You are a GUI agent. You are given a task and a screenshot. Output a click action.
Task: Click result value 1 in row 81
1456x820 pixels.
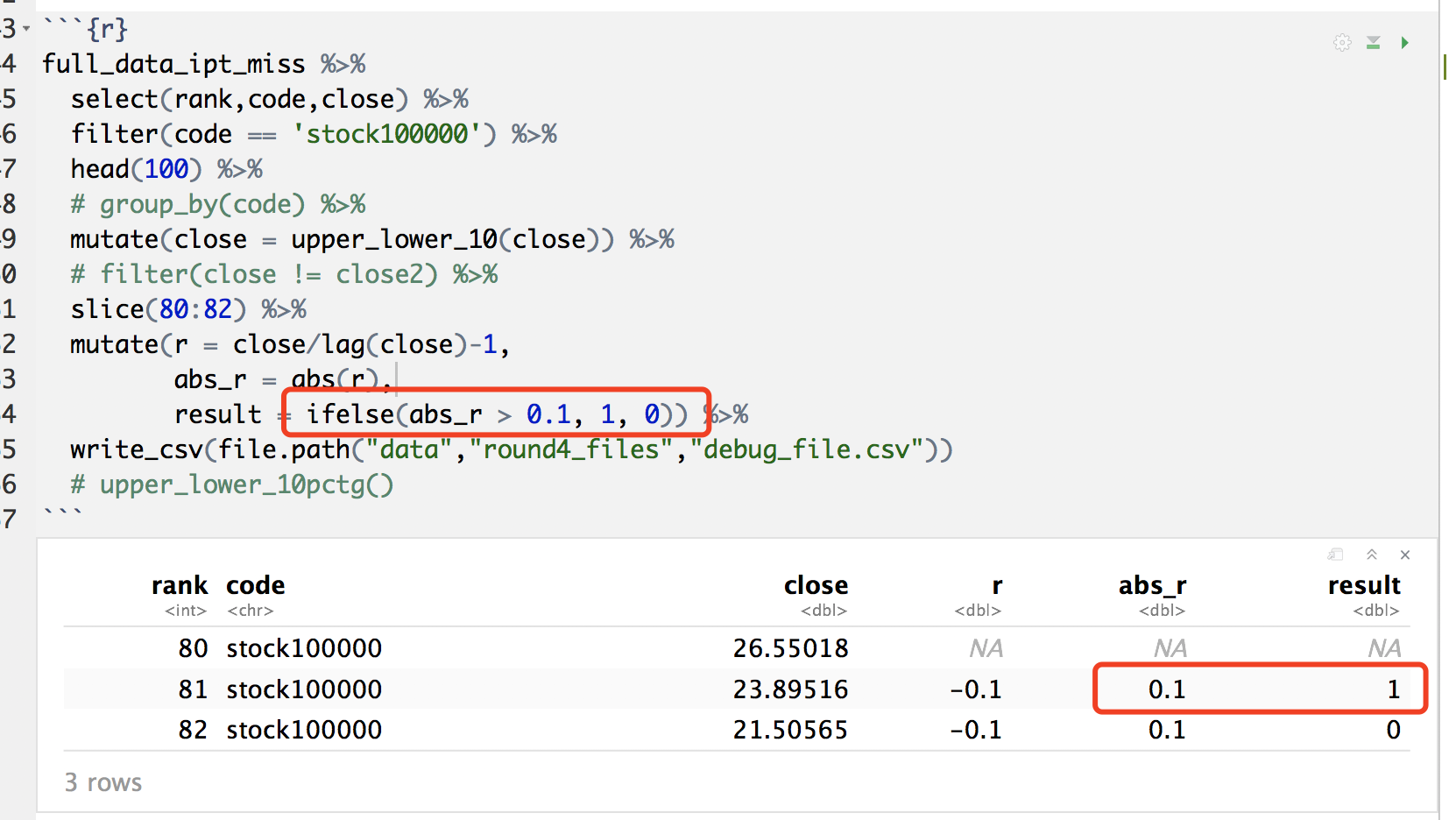(x=1393, y=689)
